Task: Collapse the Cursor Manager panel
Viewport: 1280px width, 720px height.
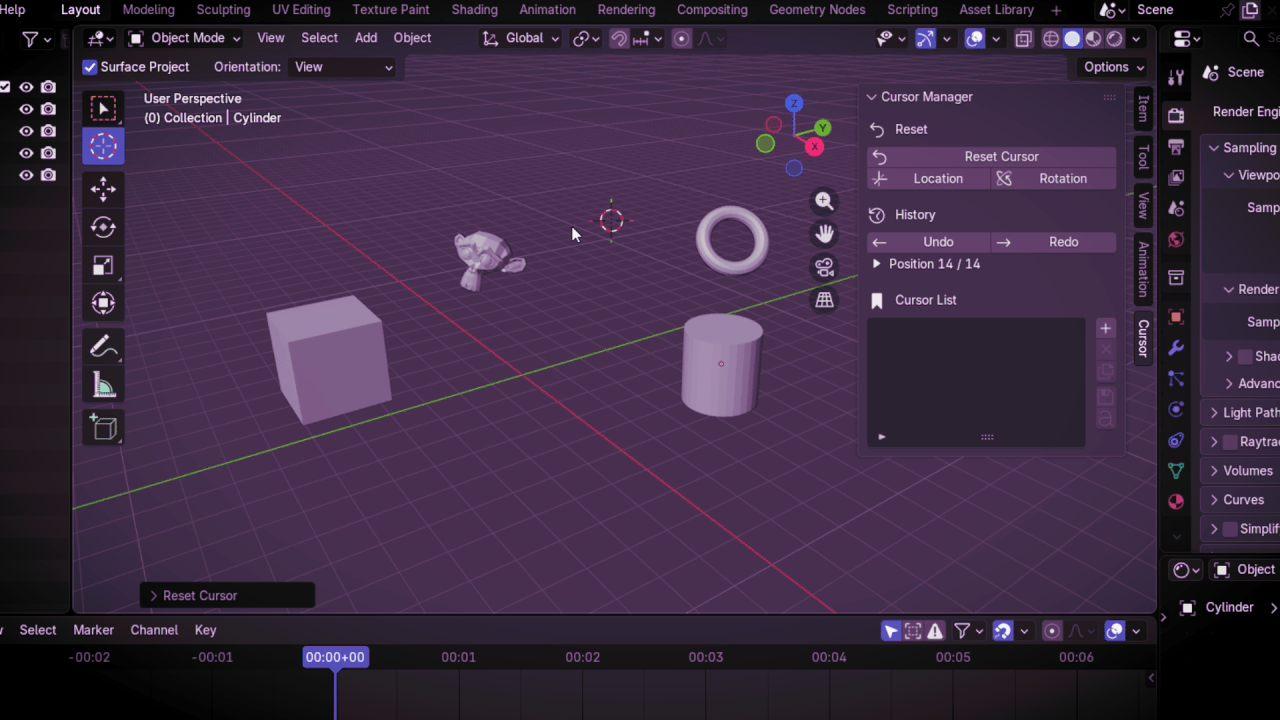Action: pos(871,97)
